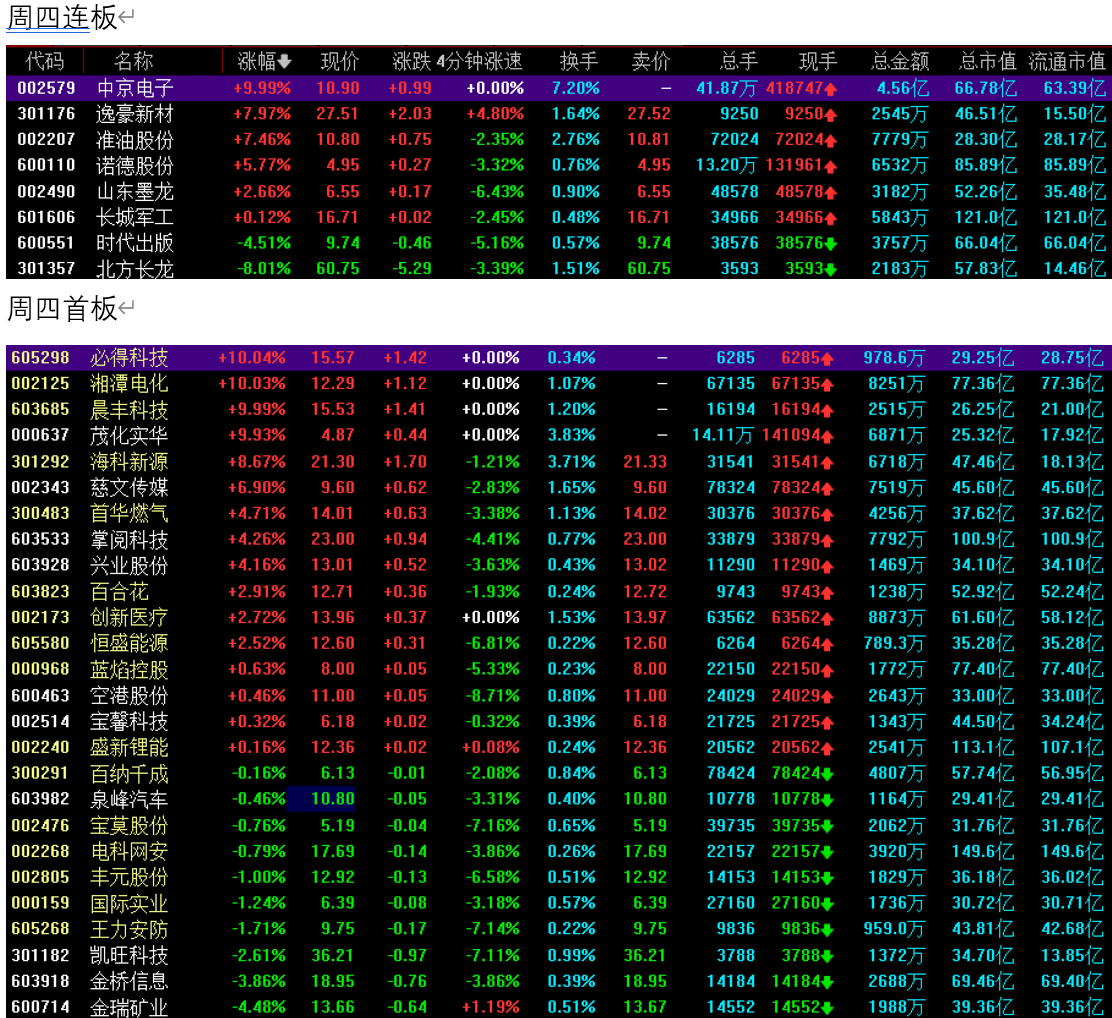
Task: Select stock name 王力安防
Action: [x=129, y=929]
